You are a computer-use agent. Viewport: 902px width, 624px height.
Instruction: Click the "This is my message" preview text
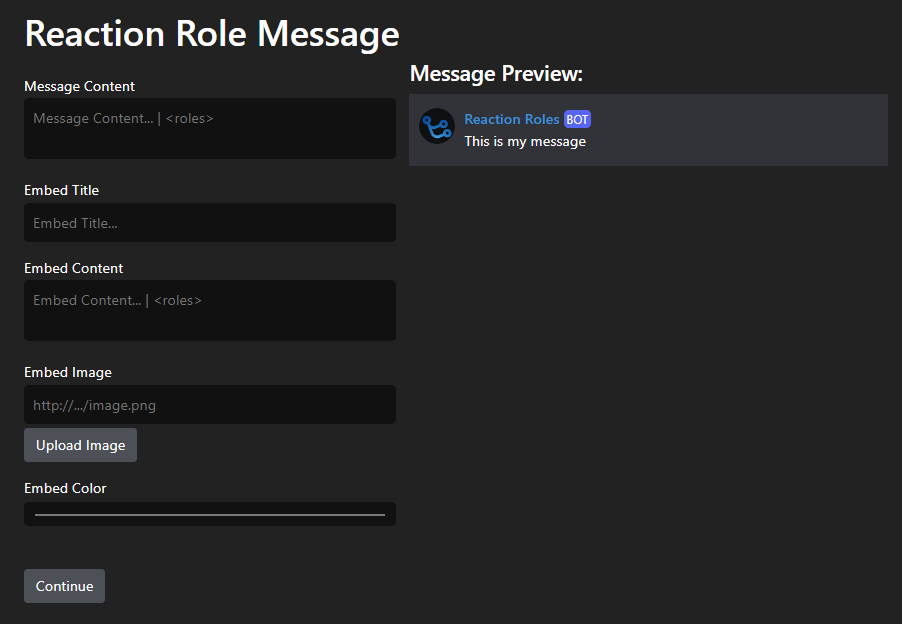pos(525,141)
